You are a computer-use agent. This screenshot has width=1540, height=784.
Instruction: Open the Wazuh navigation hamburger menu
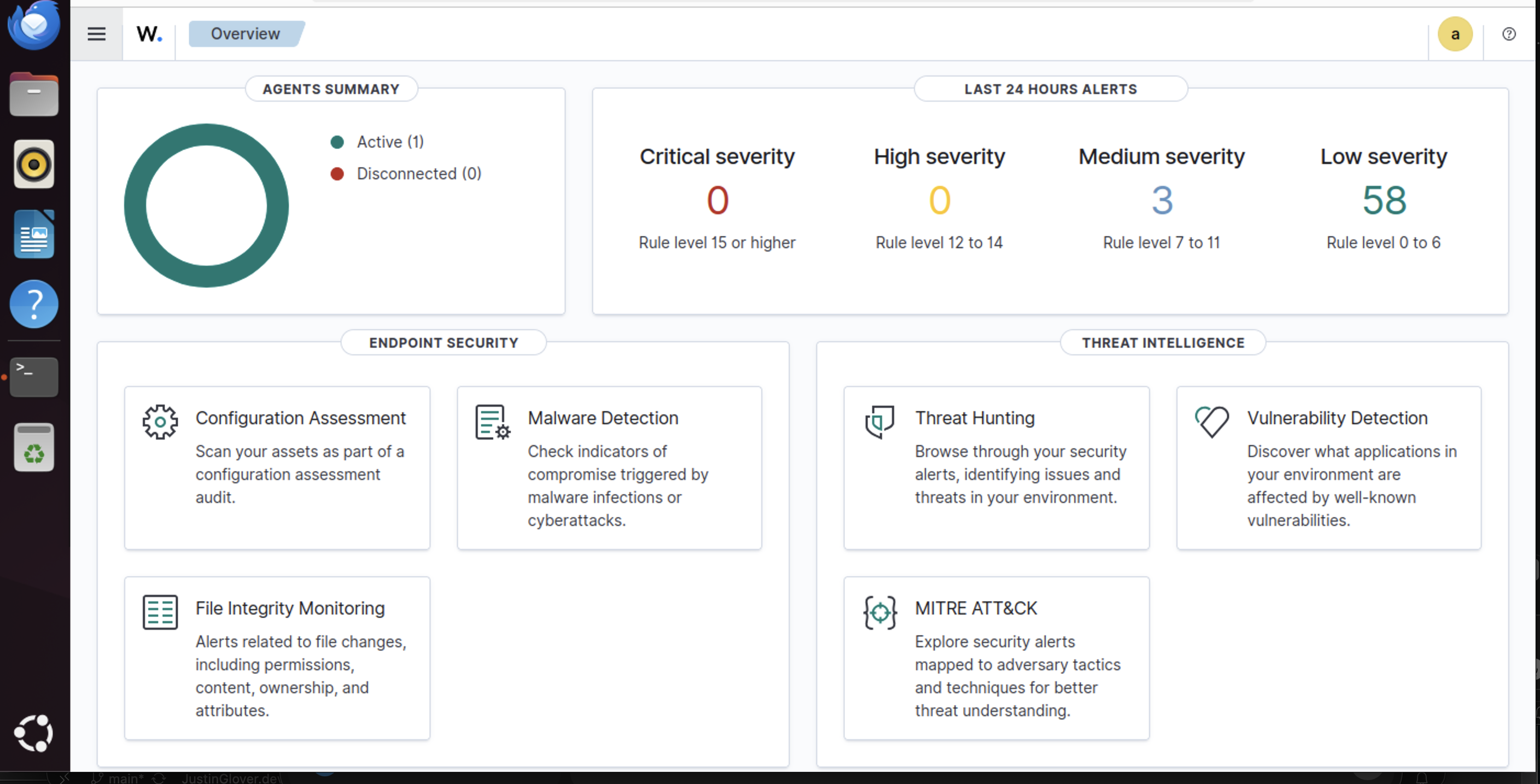click(96, 33)
